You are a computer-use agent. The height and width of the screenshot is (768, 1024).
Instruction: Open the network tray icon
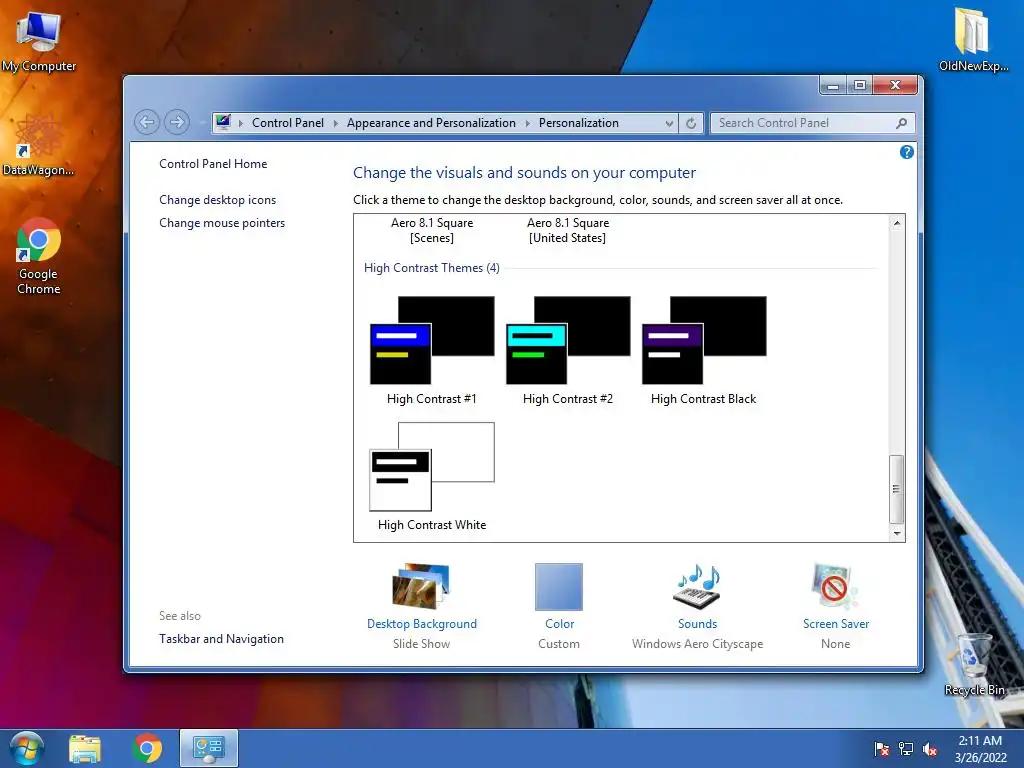coord(906,749)
